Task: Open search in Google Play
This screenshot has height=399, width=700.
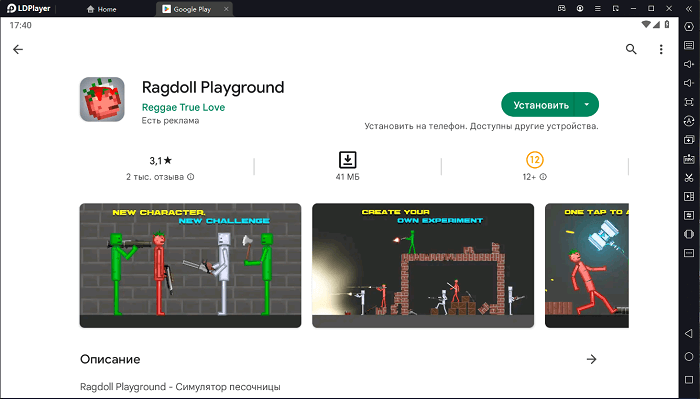Action: tap(631, 49)
